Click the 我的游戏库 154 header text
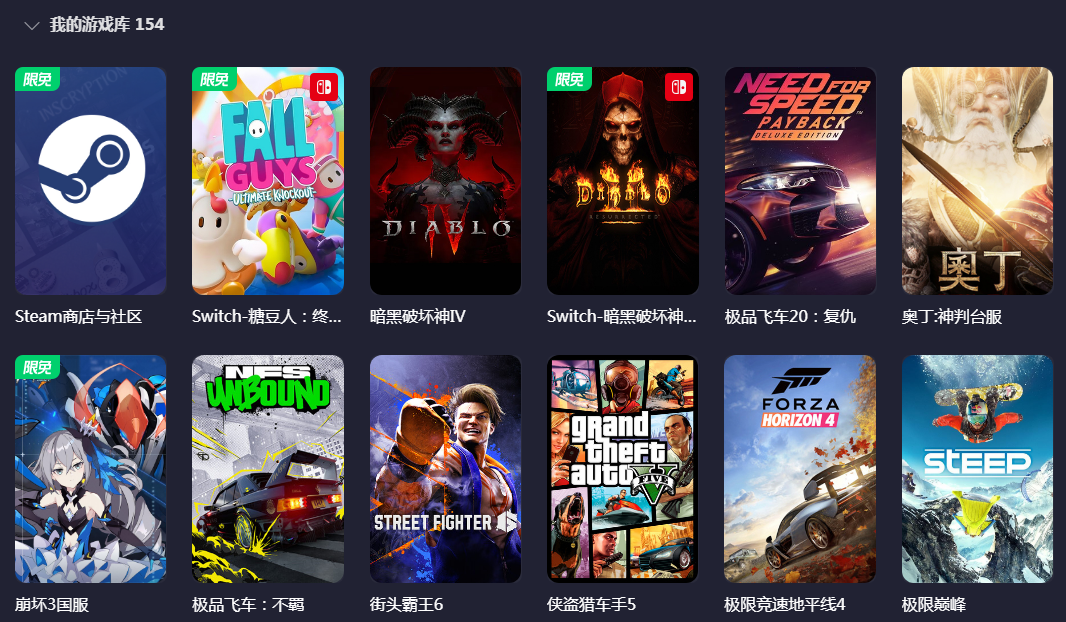Screen dimensions: 1066x622 point(107,24)
